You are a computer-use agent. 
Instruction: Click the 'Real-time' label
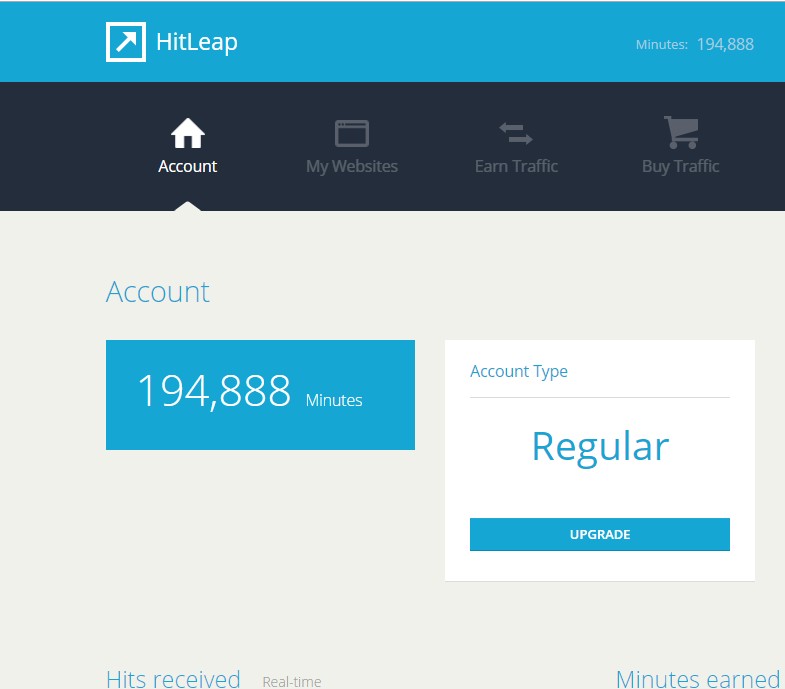point(292,681)
